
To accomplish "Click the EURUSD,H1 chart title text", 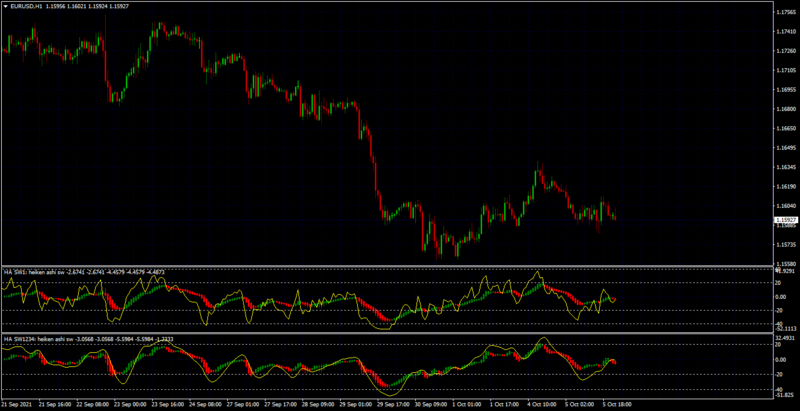I will (x=26, y=6).
